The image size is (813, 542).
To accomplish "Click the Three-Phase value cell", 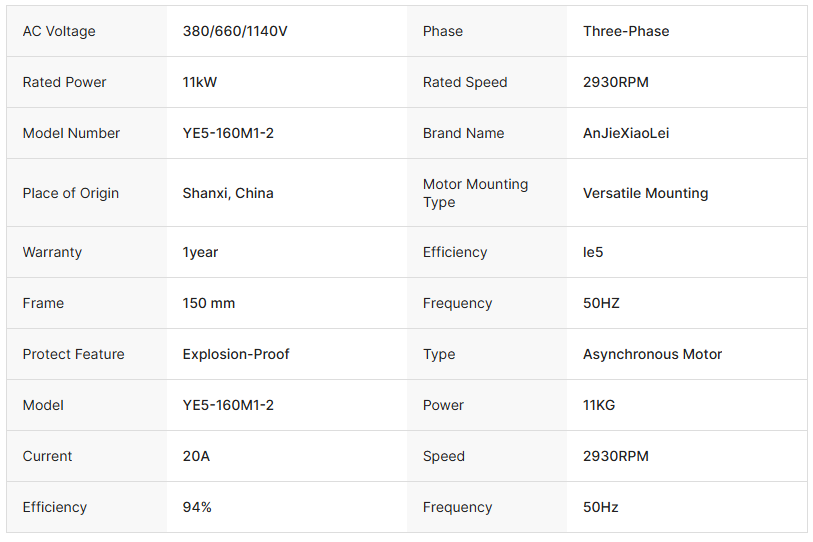I will click(626, 31).
